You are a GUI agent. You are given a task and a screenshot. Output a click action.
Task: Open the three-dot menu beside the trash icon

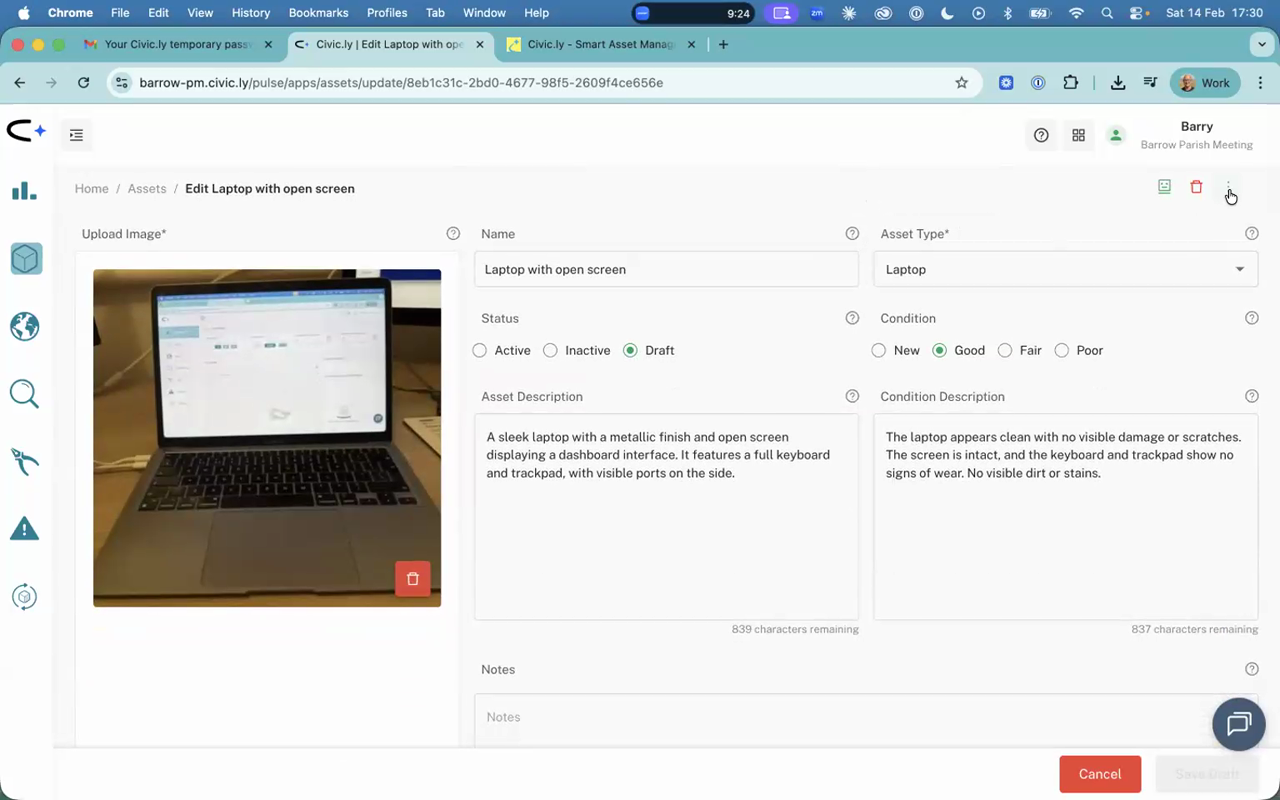click(x=1229, y=187)
